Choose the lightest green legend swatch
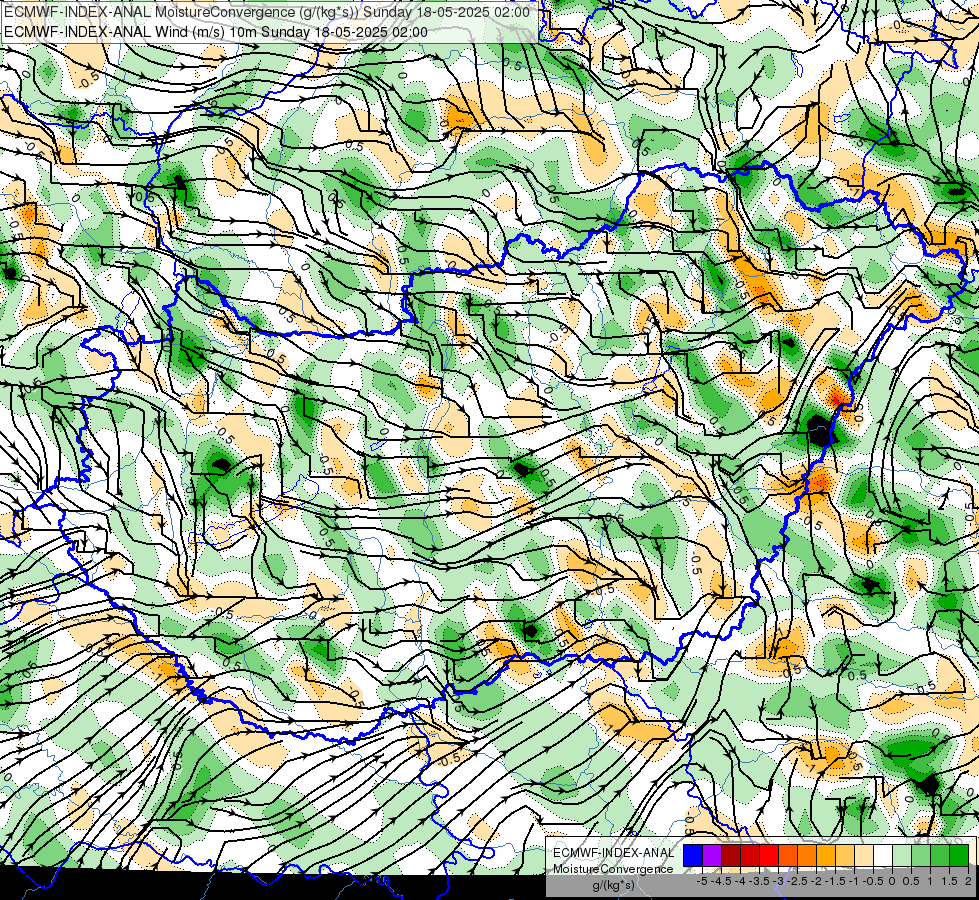 coord(902,856)
